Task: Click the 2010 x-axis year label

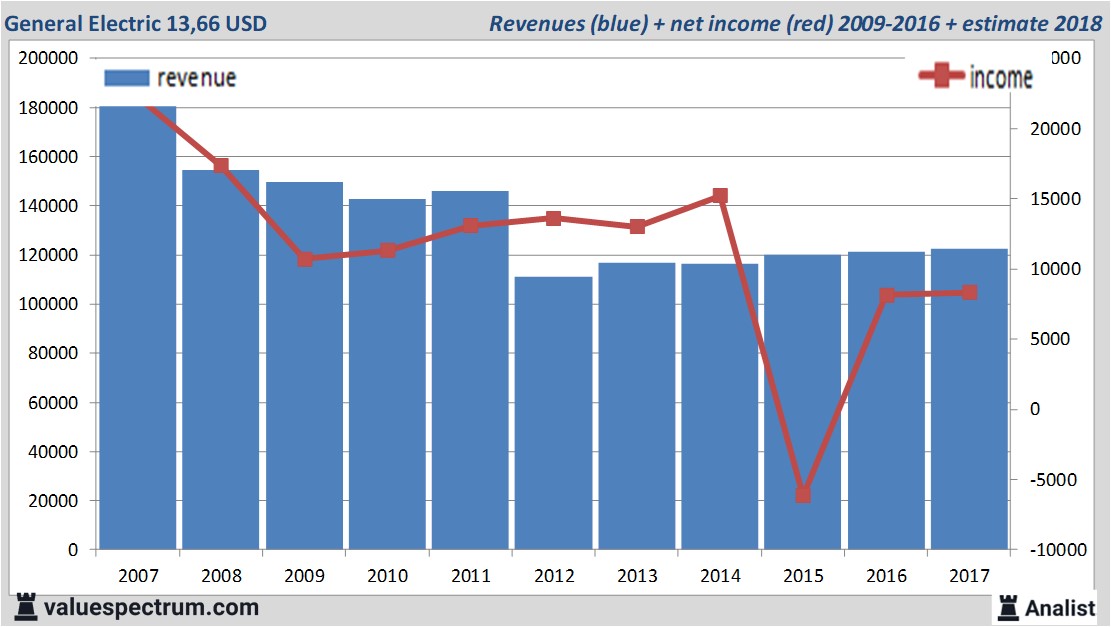Action: point(387,575)
